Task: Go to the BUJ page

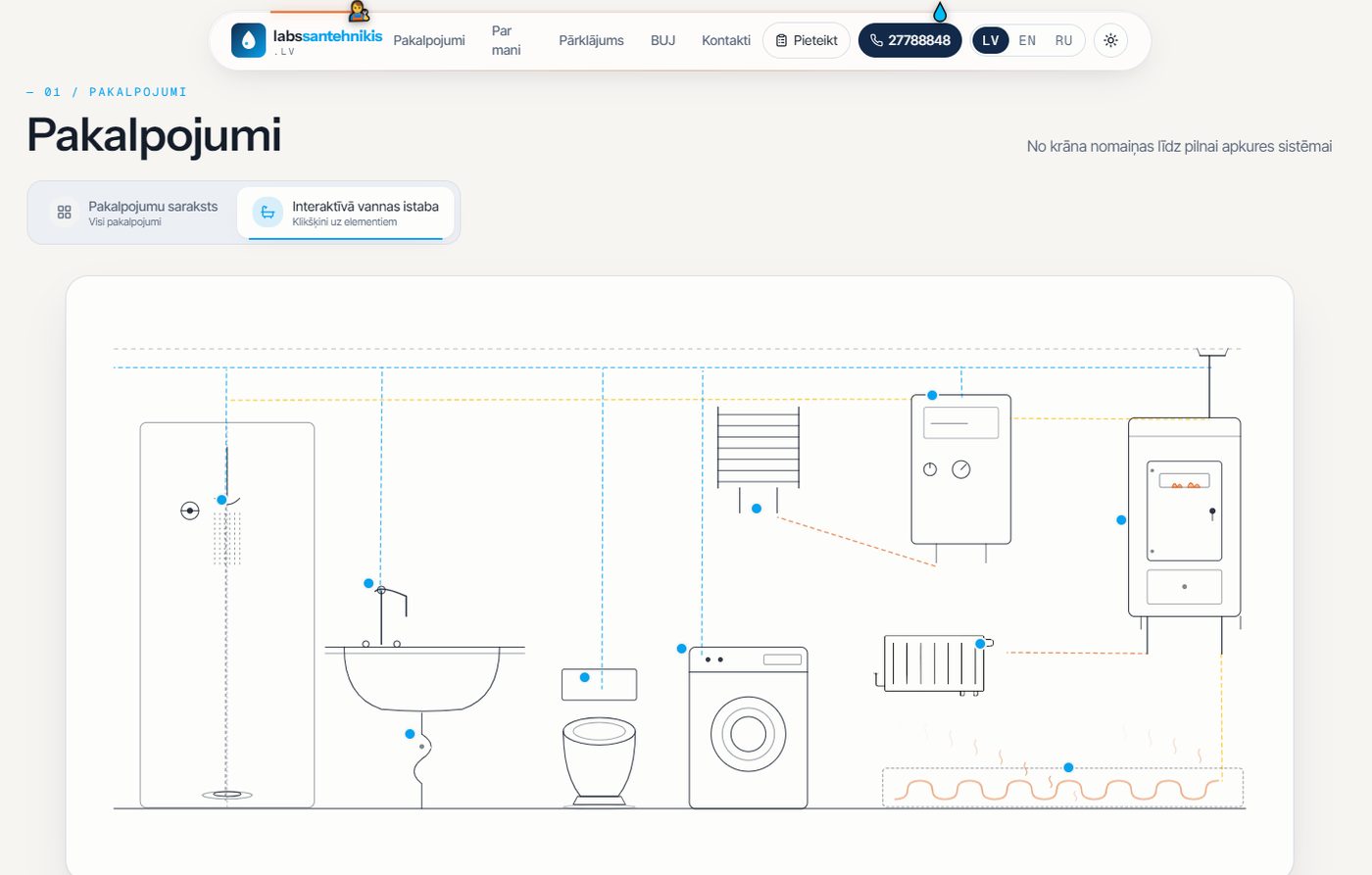Action: click(662, 40)
